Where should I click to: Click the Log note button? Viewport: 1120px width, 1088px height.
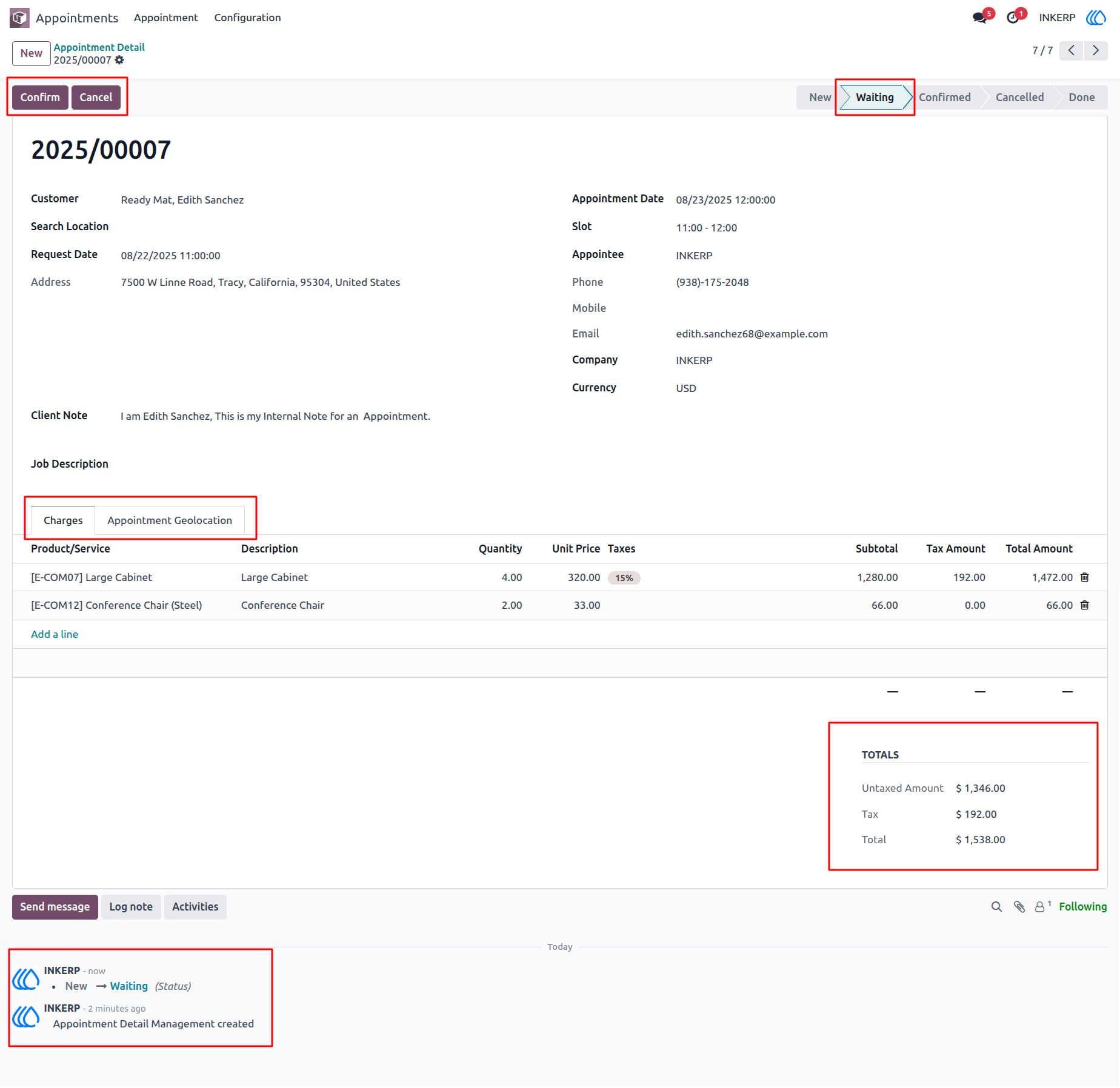tap(131, 907)
